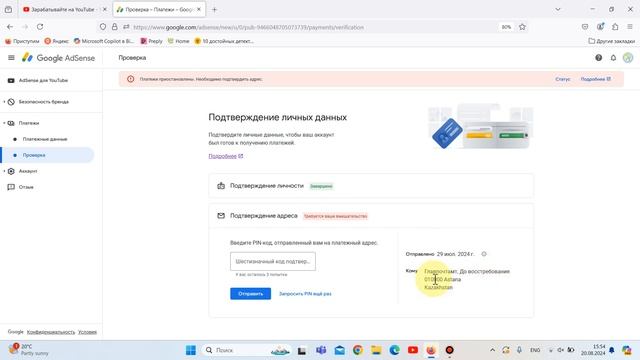Click the info icon next to sent date
The height and width of the screenshot is (360, 640).
coord(484,254)
